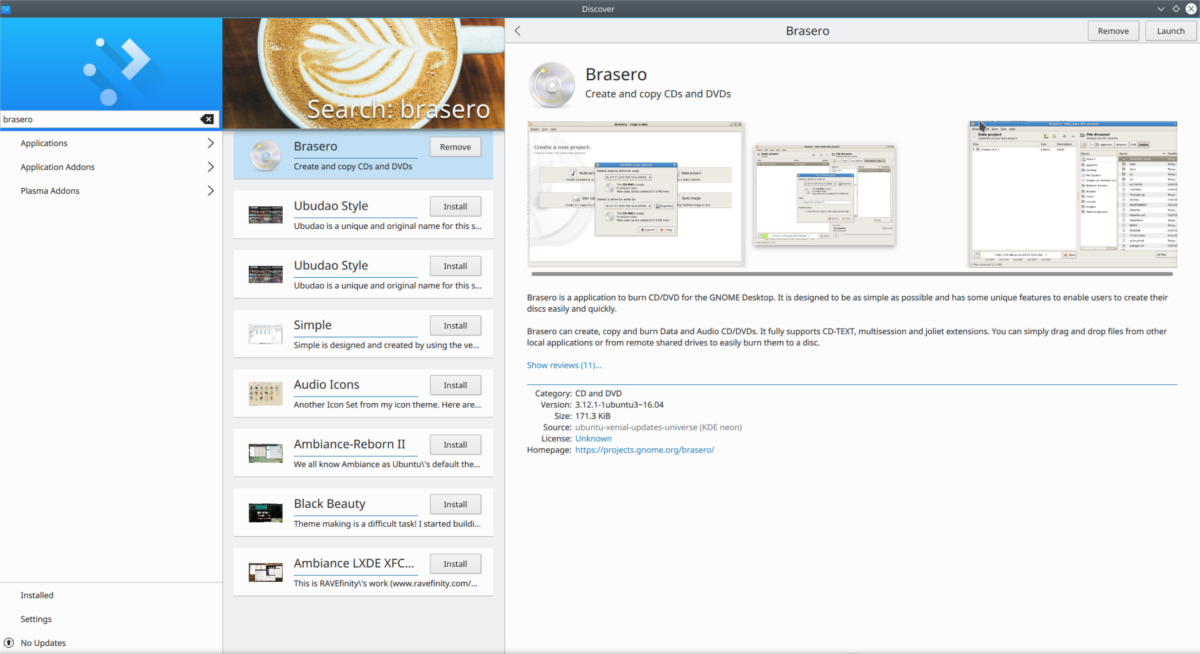Install Ambiance-Reborn II
Viewport: 1200px width, 654px height.
pyautogui.click(x=455, y=445)
